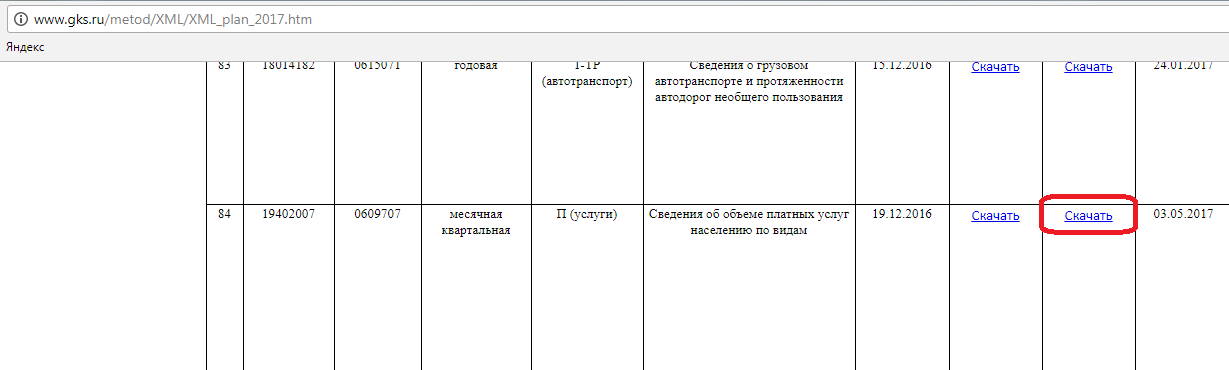Viewport: 1229px width, 370px height.
Task: Click Скачать link right after date 15.12.2016
Action: (x=995, y=67)
